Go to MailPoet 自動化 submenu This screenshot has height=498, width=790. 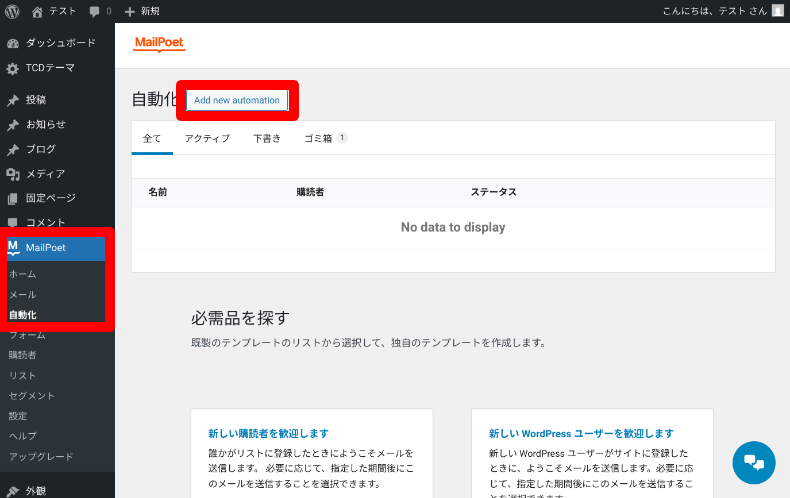(22, 315)
